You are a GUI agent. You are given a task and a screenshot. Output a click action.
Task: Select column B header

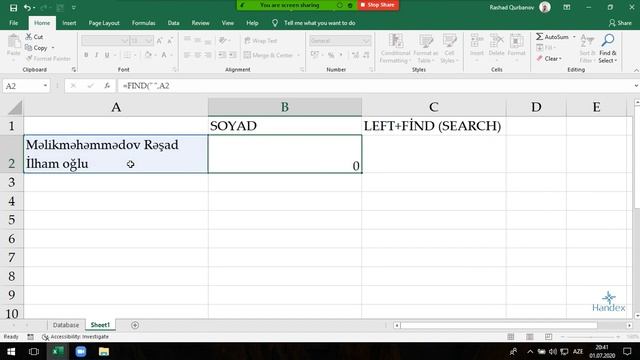coord(284,107)
